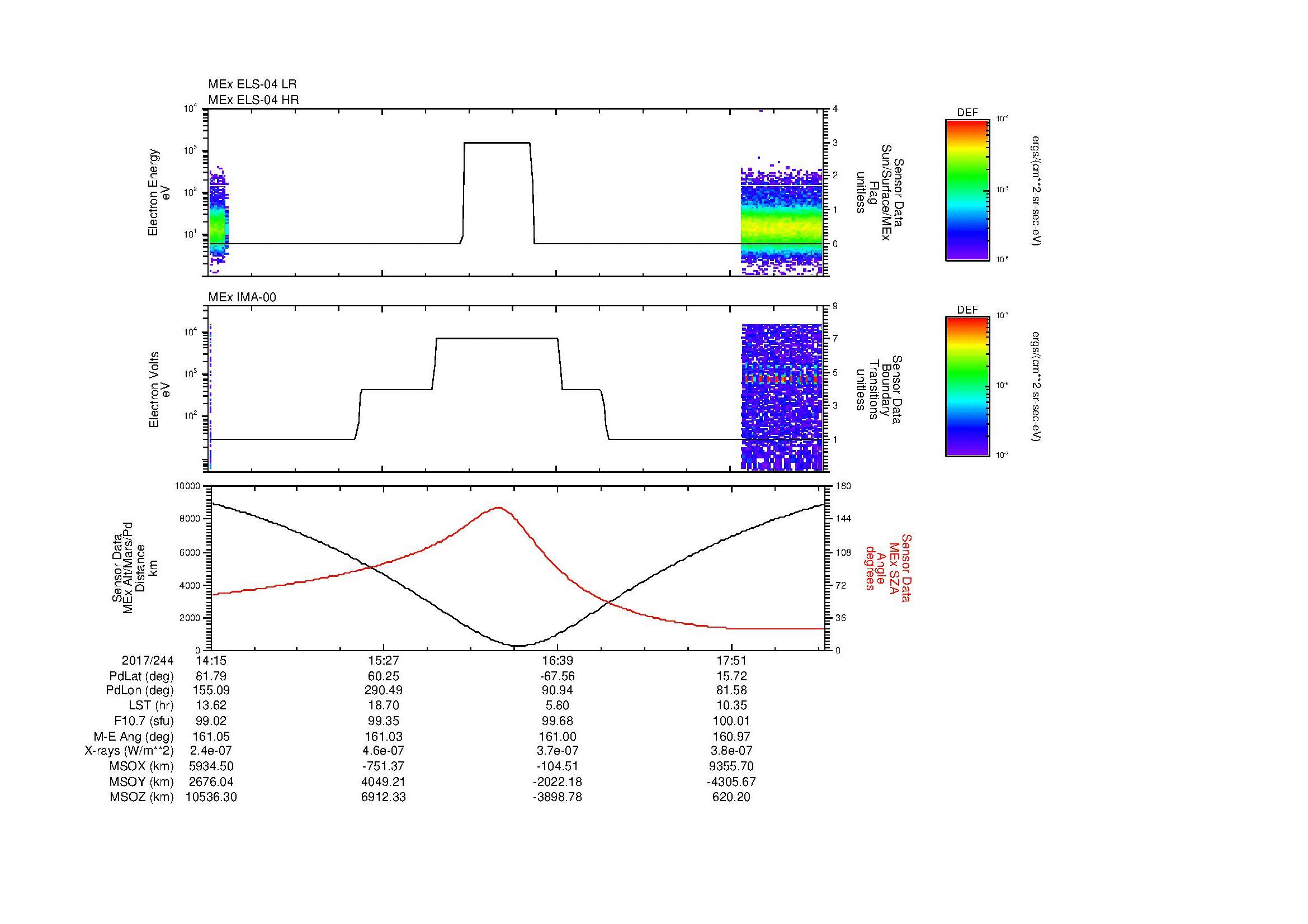The image size is (1308, 924).
Task: Click the PdLon (deg) row label
Action: (140, 690)
